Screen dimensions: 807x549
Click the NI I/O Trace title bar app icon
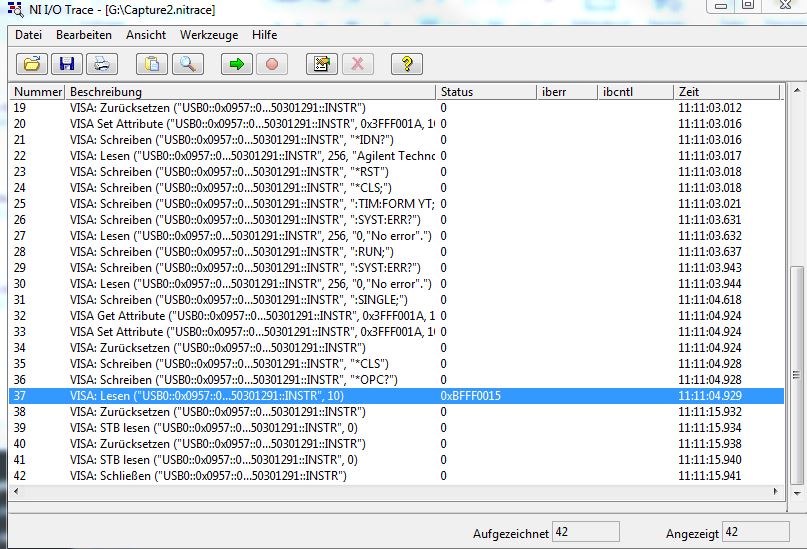point(15,9)
